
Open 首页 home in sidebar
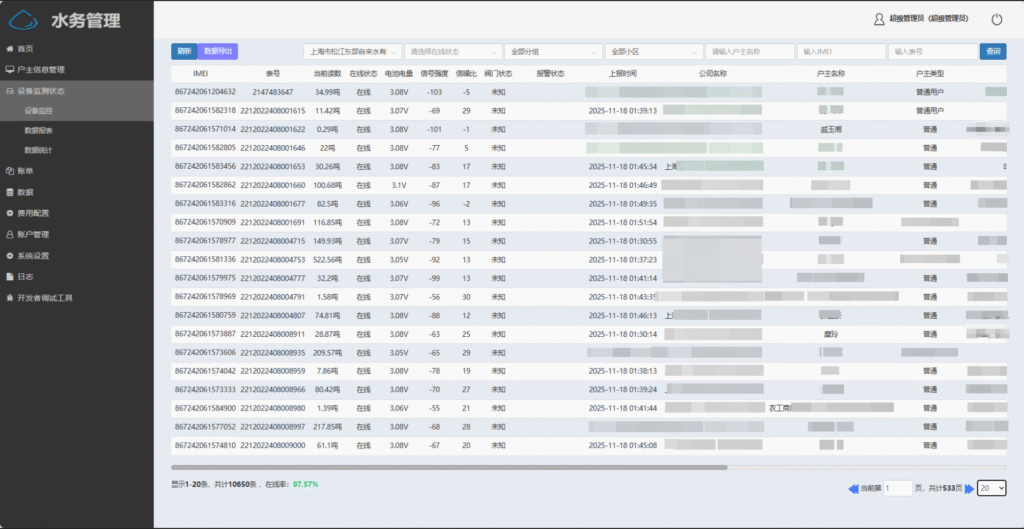pos(25,48)
